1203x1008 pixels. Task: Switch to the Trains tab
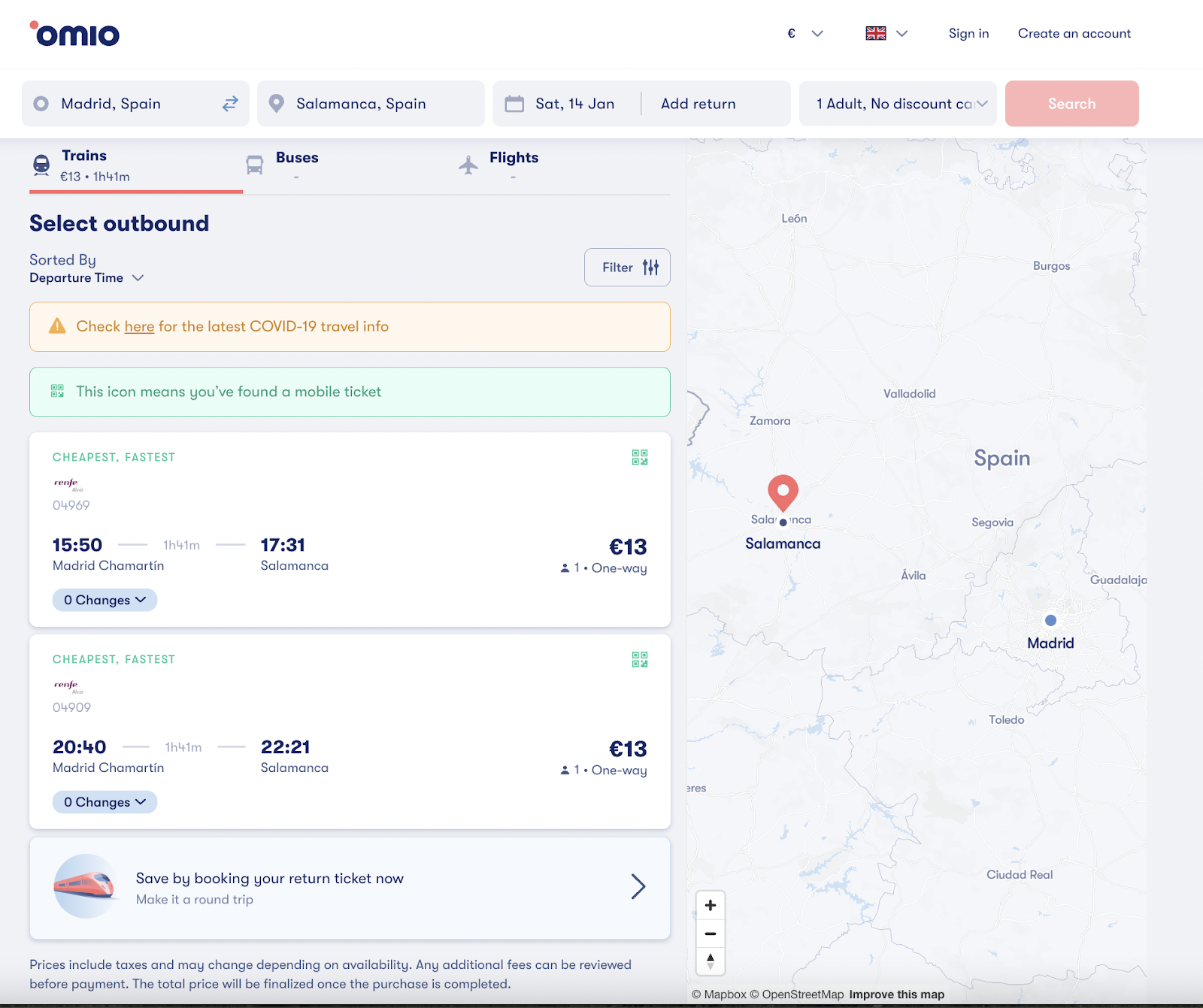pyautogui.click(x=136, y=165)
